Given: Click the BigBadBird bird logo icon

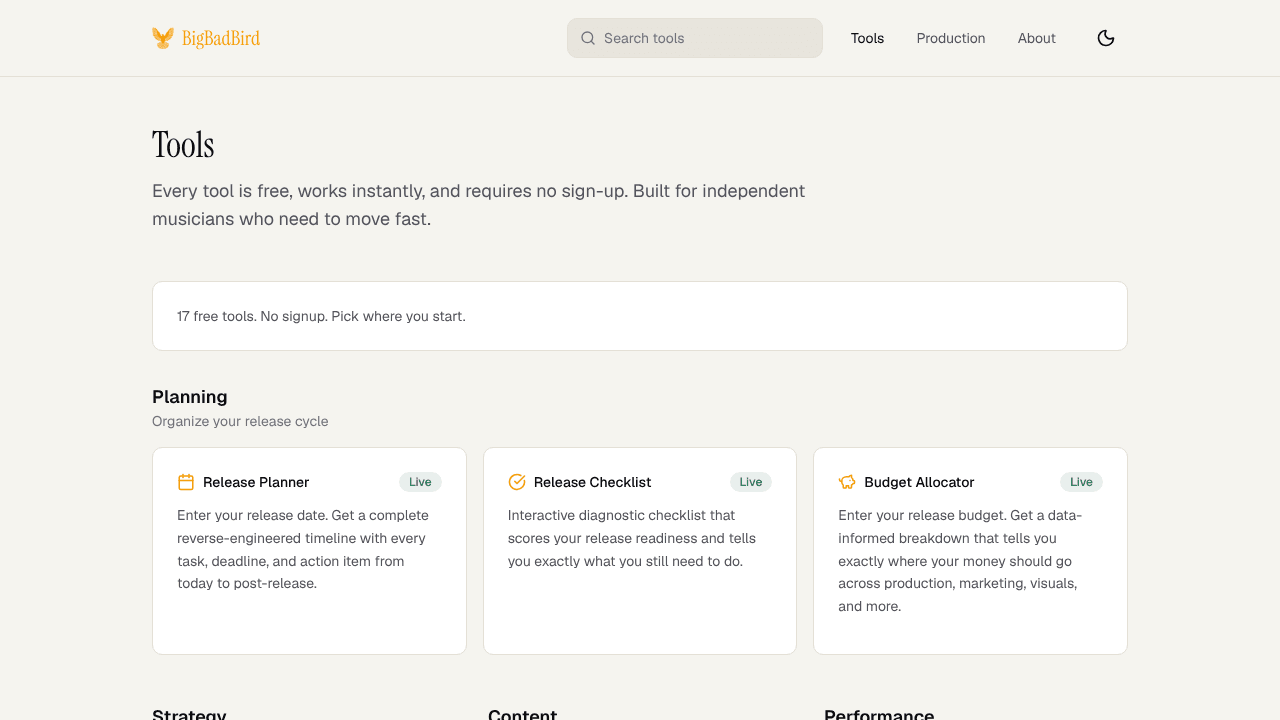Looking at the screenshot, I should (x=163, y=38).
